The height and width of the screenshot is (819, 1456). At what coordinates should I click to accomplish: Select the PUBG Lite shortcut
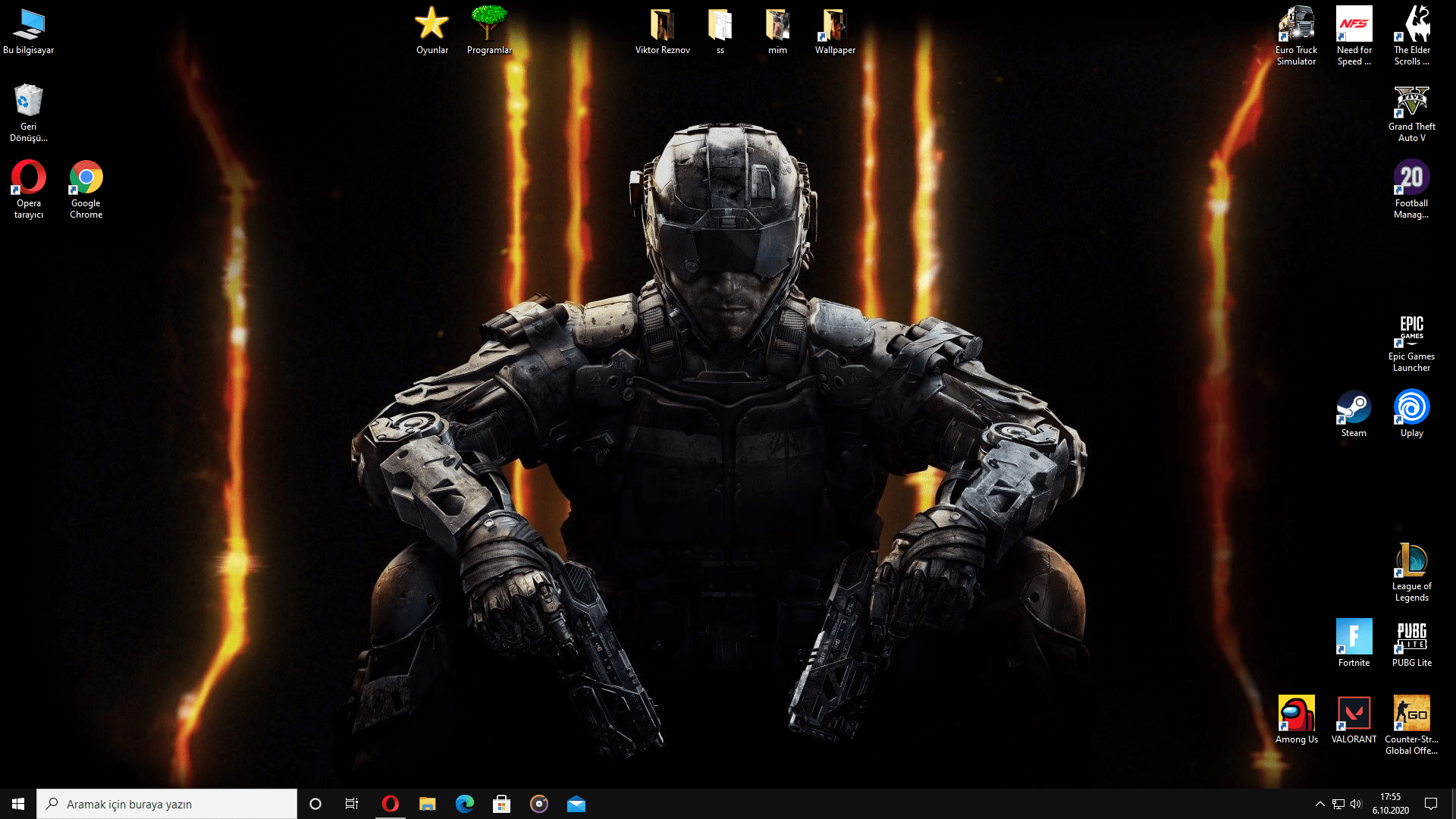(1411, 638)
